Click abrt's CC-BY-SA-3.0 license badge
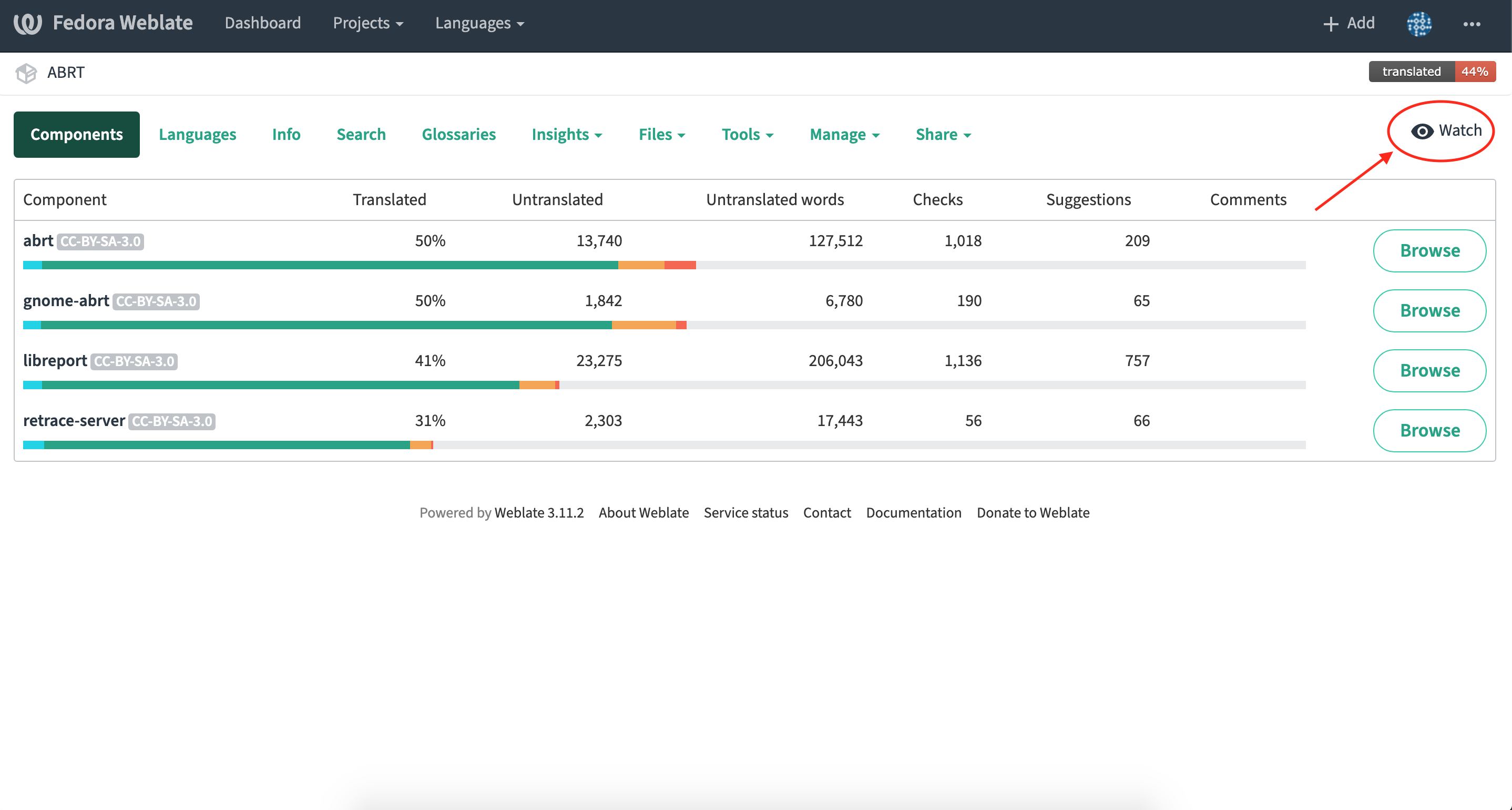This screenshot has width=1512, height=810. tap(100, 241)
